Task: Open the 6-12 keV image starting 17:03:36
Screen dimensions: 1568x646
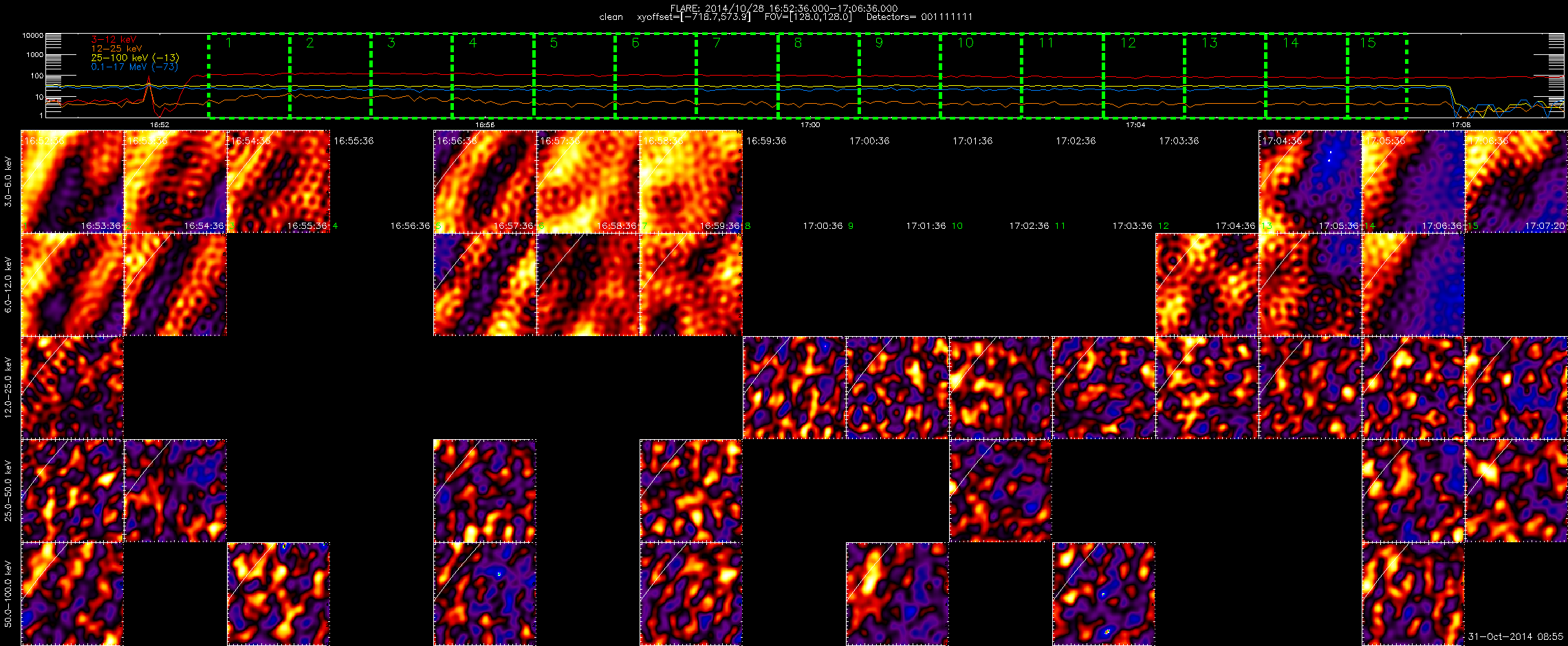Action: point(1207,285)
